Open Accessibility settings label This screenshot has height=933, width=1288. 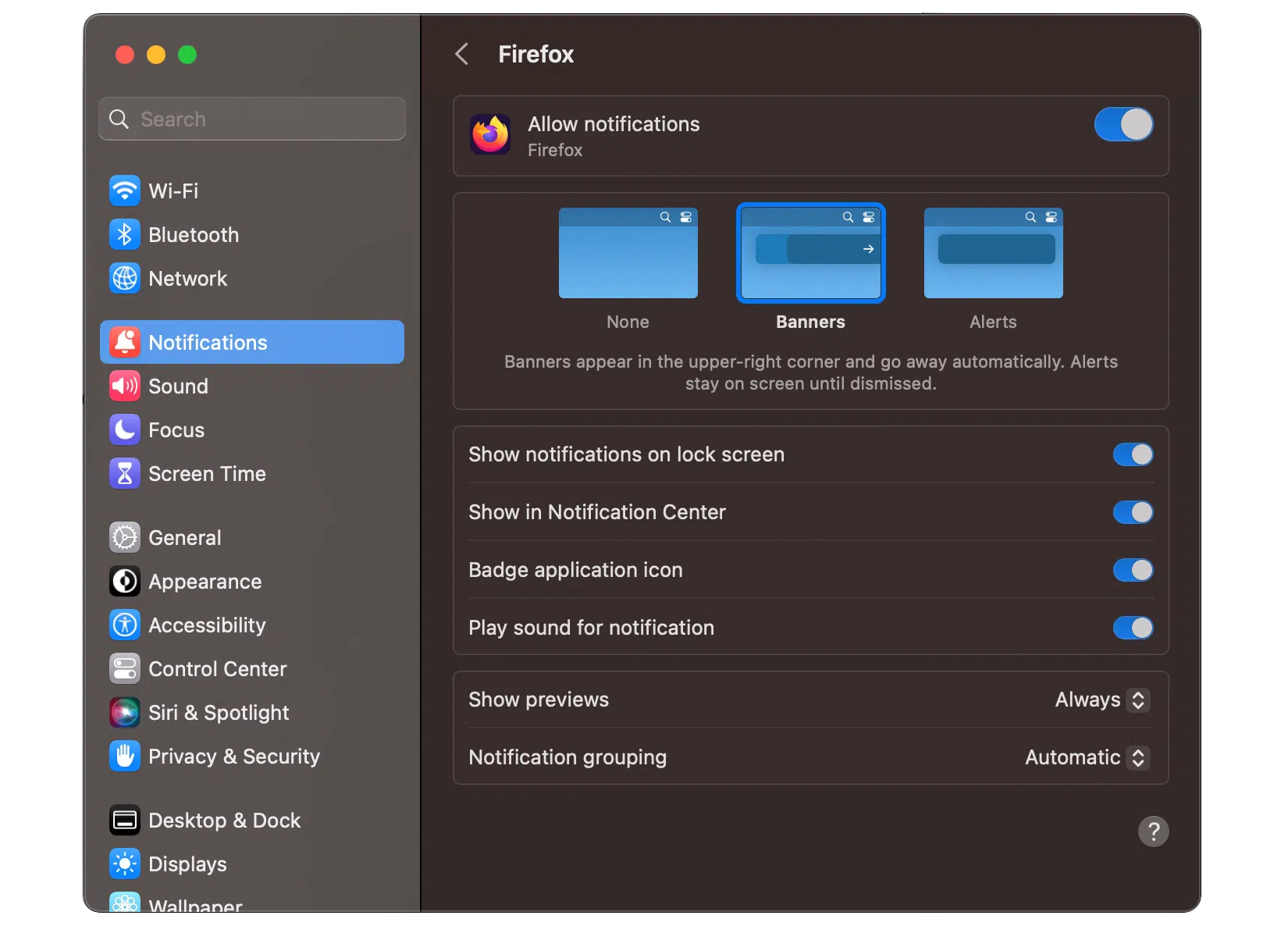coord(207,625)
